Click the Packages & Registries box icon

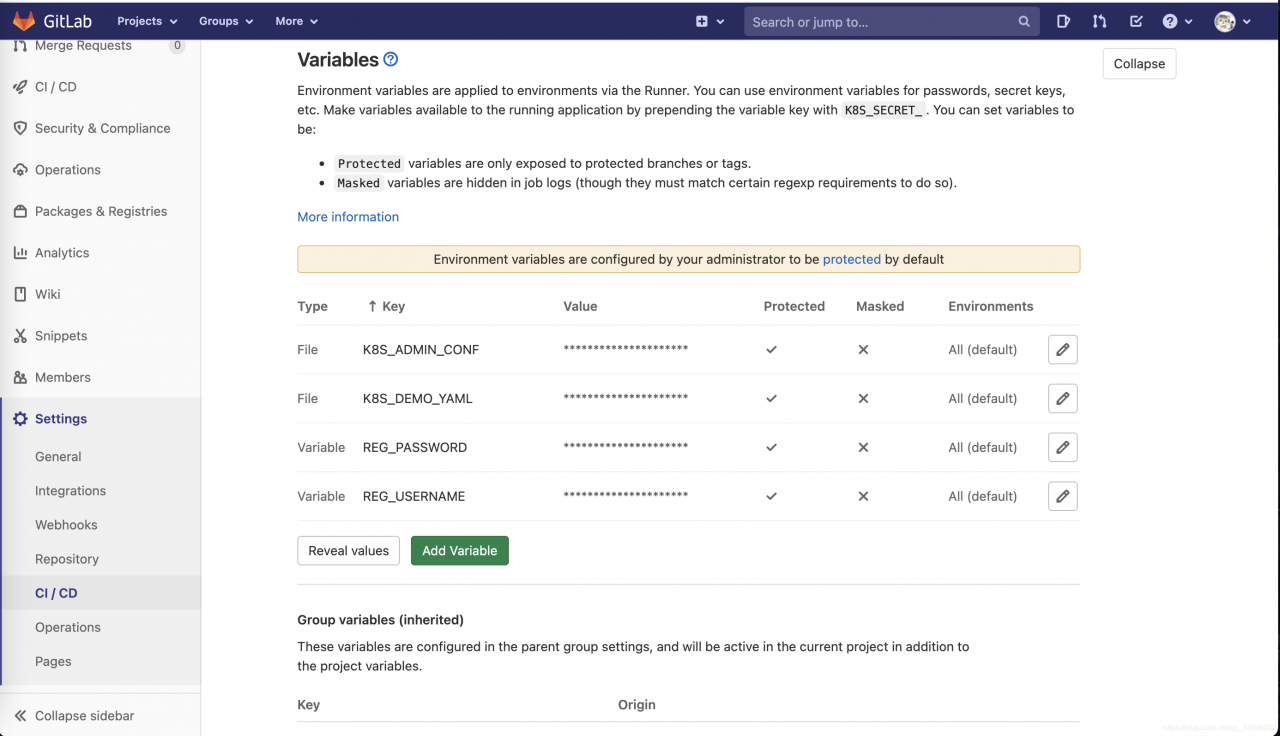click(20, 211)
